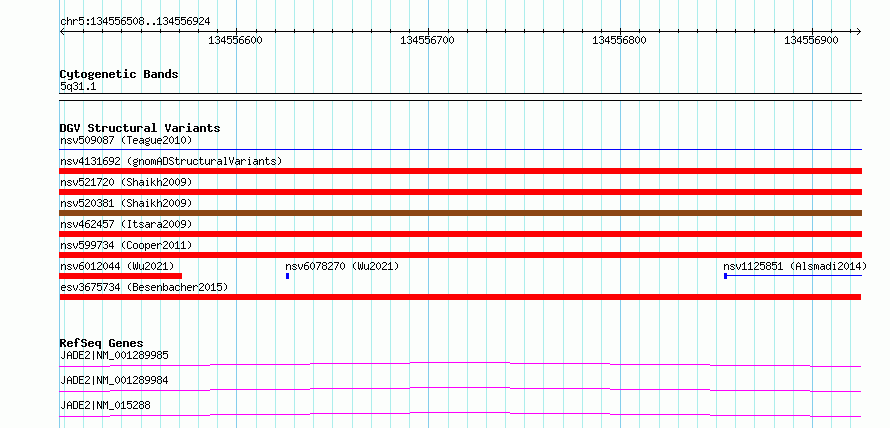Click the brown bar under nsv520381

coord(461,213)
